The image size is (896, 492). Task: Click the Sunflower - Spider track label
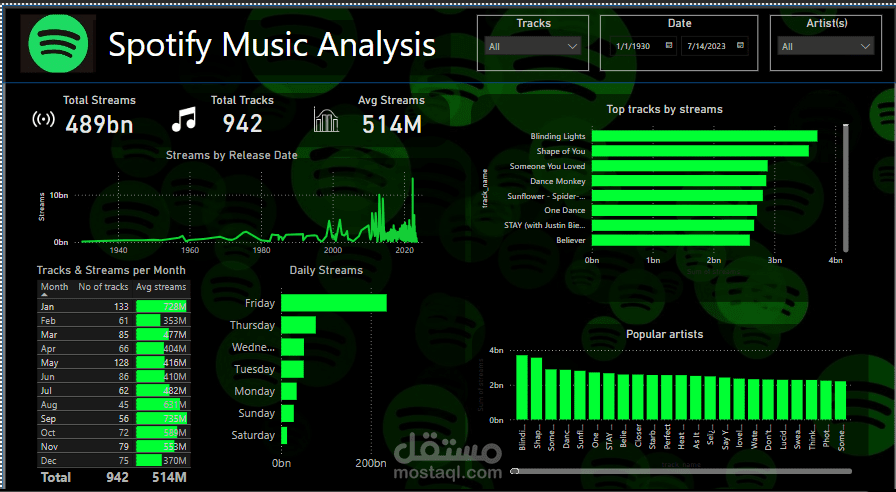coord(546,196)
